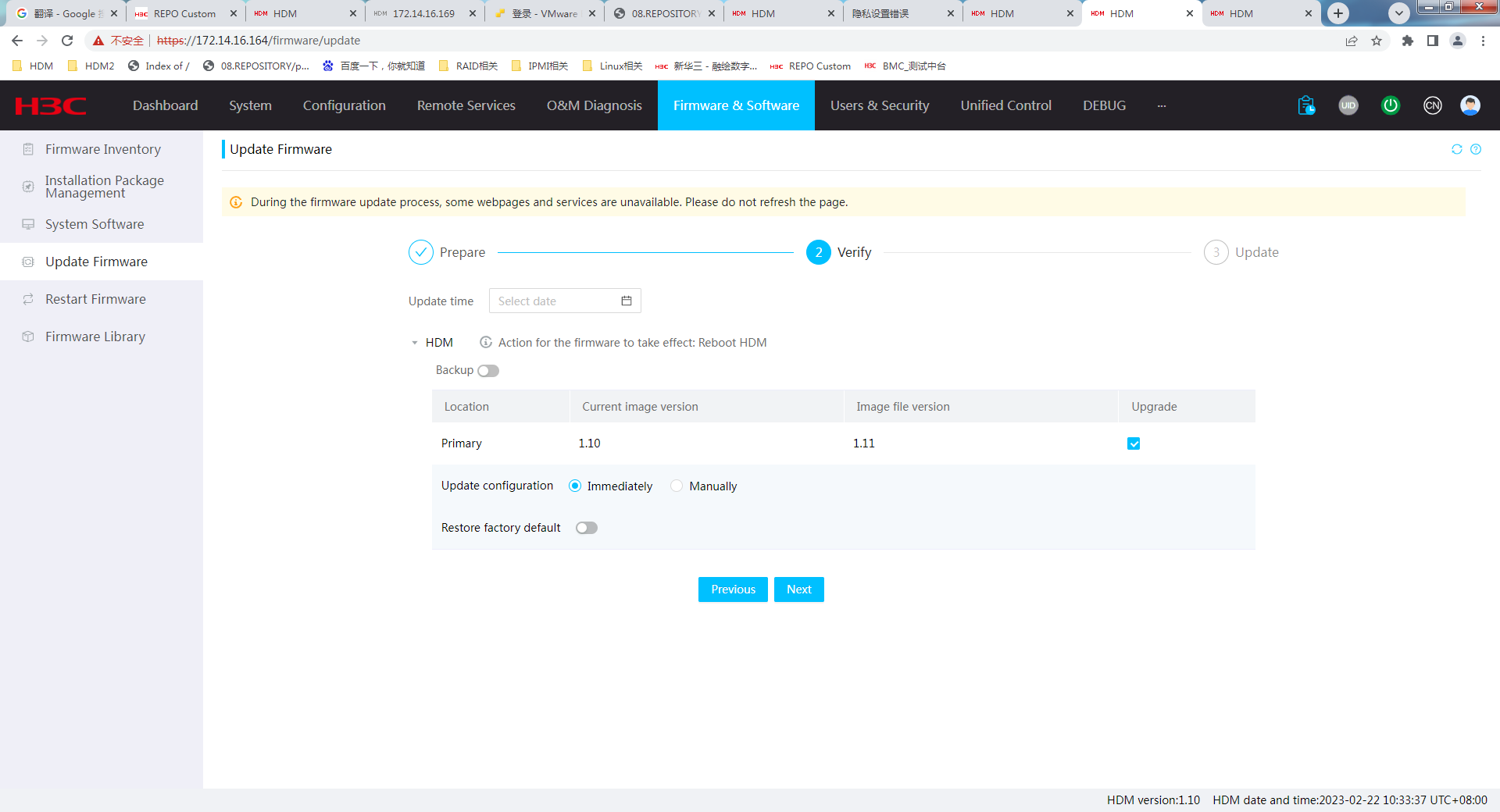Screen dimensions: 1500x812
Task: Click the Select date input field
Action: tap(565, 301)
